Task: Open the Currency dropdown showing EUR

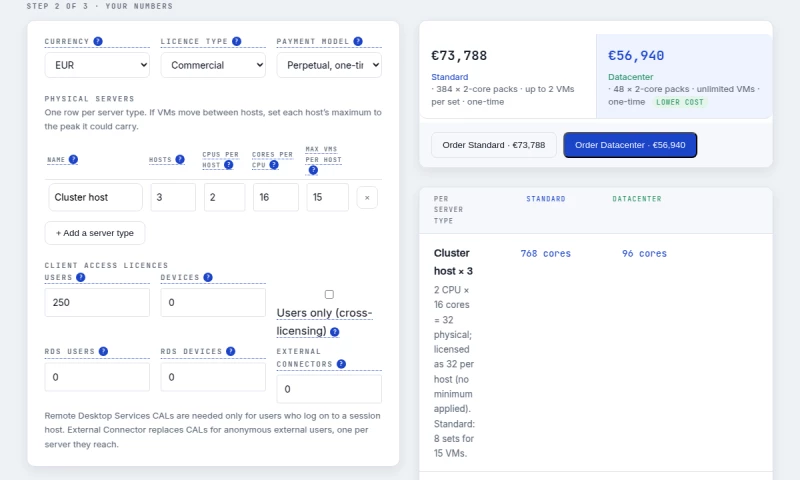Action: (97, 65)
